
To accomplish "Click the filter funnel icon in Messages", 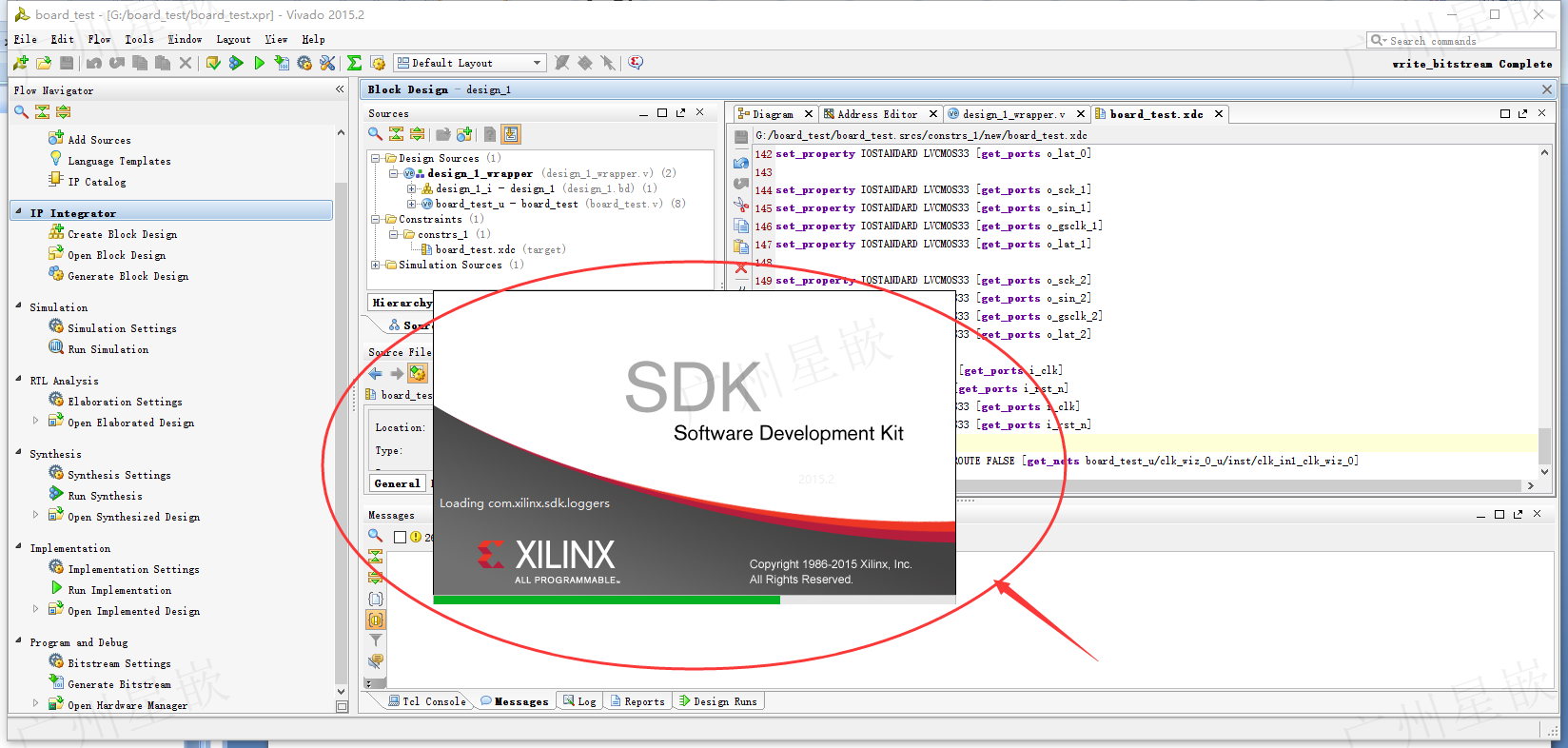I will coord(376,640).
